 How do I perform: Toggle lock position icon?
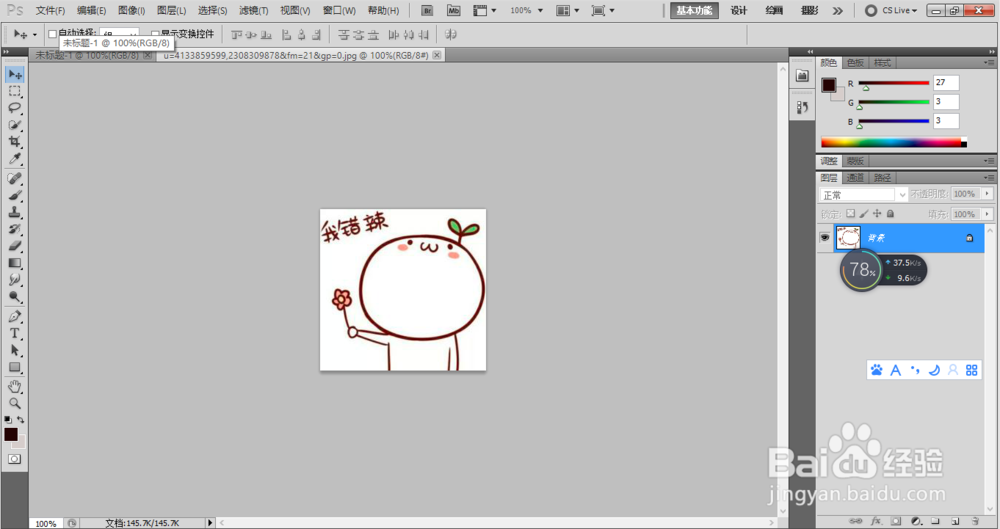click(x=877, y=214)
